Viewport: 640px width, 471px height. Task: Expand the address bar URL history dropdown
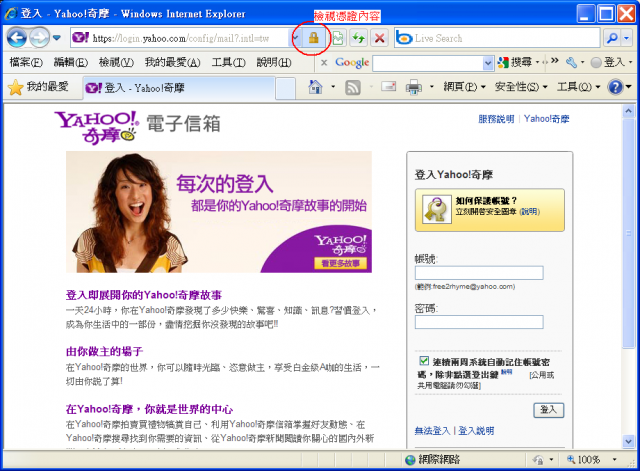tap(296, 38)
